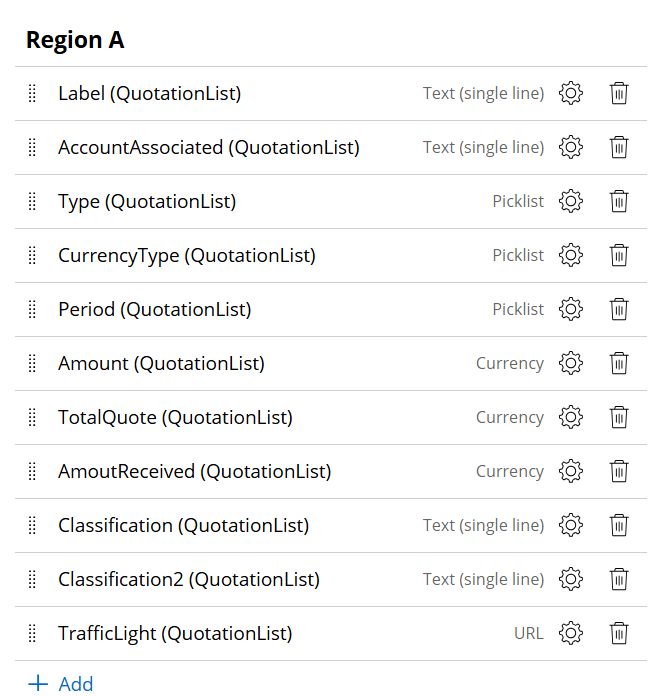
Task: Click the Region A heading
Action: click(x=75, y=40)
